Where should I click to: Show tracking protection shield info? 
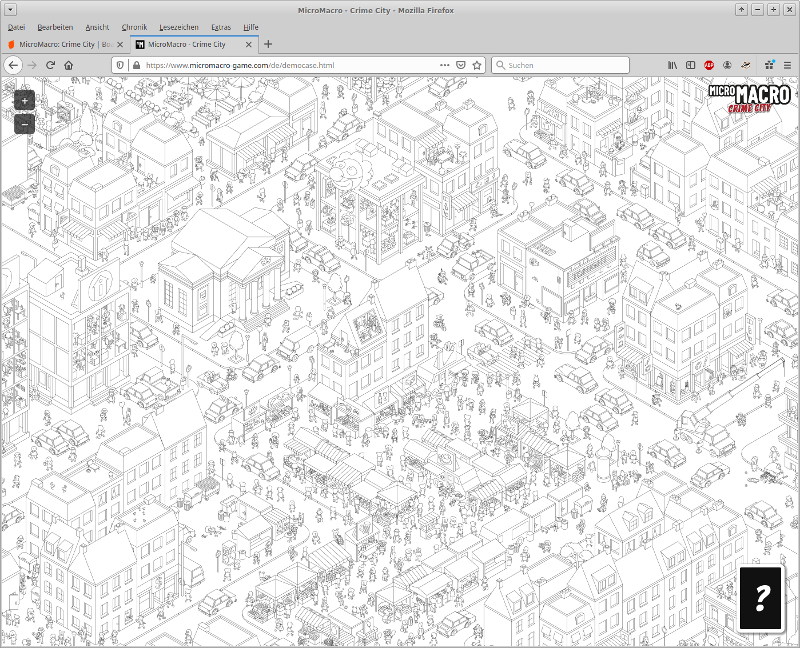click(x=120, y=65)
